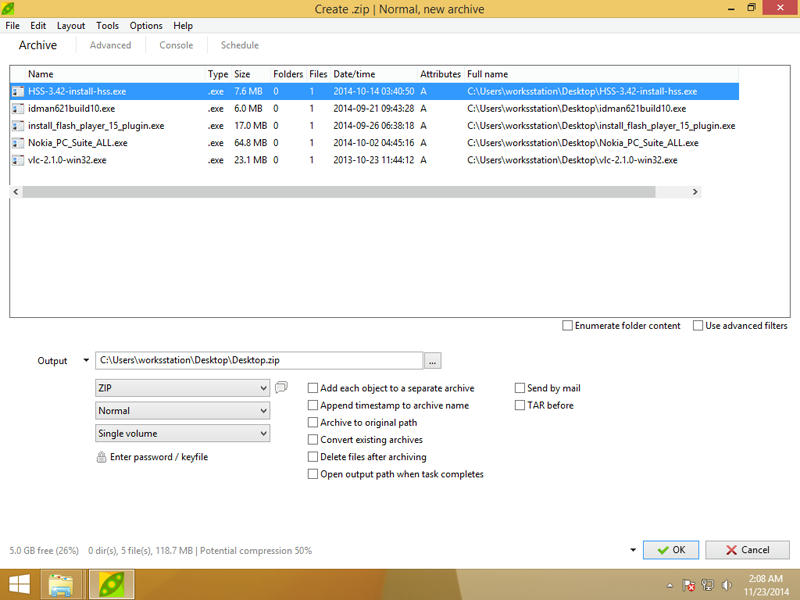This screenshot has width=800, height=600.
Task: Enable Delete files after archiving
Action: coord(313,457)
